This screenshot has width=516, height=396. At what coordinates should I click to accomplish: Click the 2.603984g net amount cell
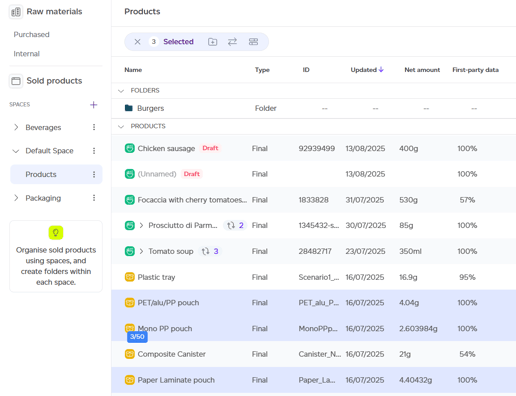point(418,328)
